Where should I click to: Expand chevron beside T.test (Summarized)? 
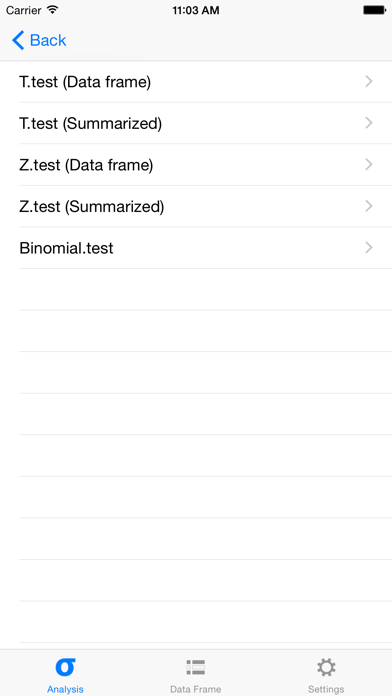click(368, 123)
